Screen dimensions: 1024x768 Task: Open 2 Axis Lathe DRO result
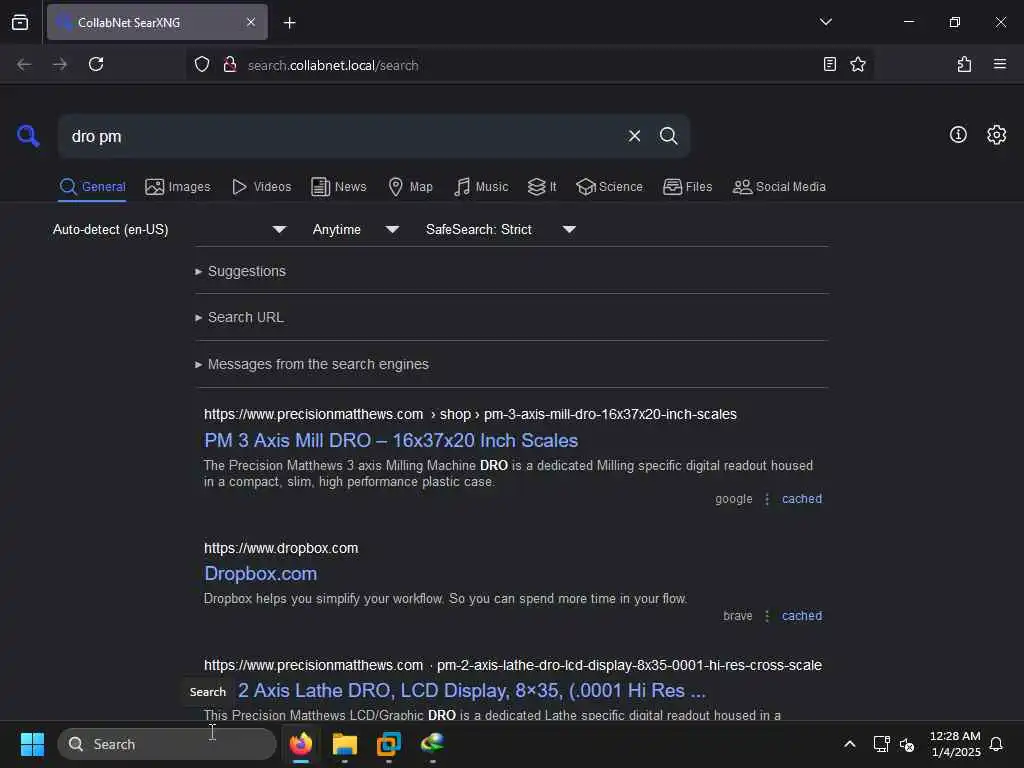472,690
